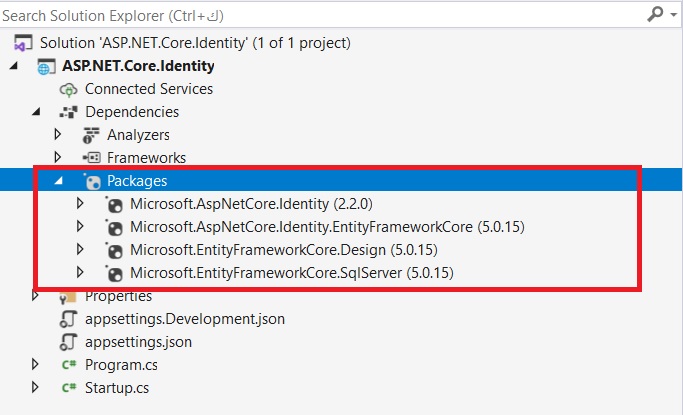Click the search magnifier icon
This screenshot has height=415, width=683.
coord(655,15)
